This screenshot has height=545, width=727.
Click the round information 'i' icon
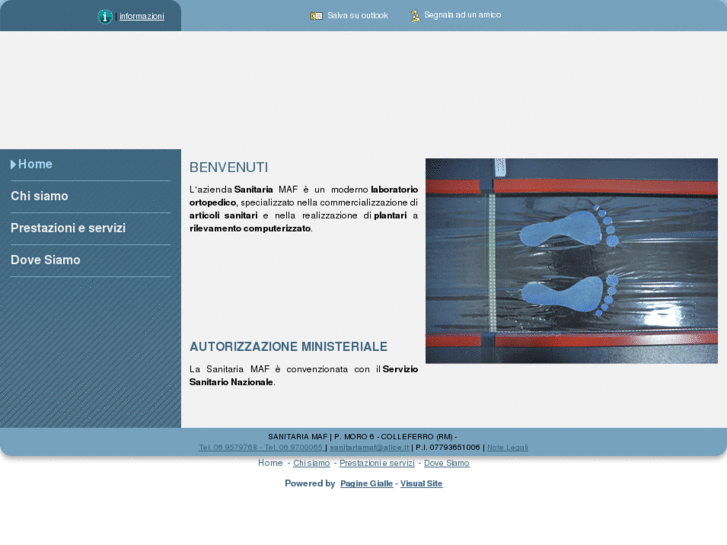[x=105, y=17]
